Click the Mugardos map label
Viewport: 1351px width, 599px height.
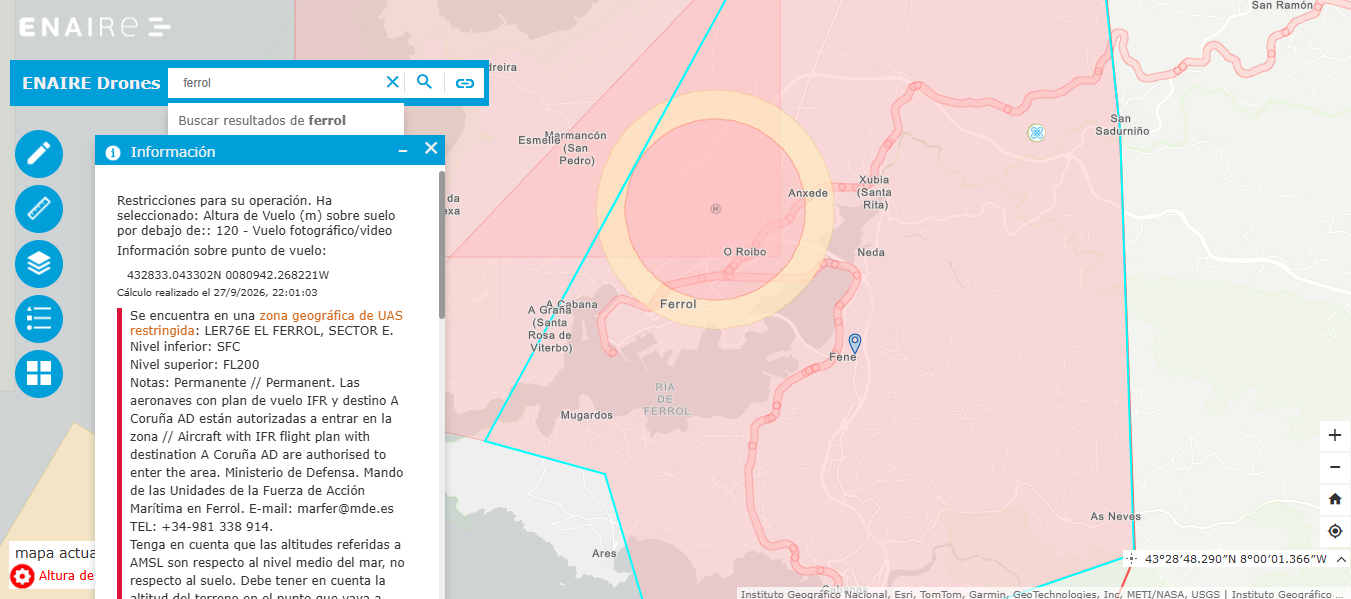pyautogui.click(x=586, y=414)
